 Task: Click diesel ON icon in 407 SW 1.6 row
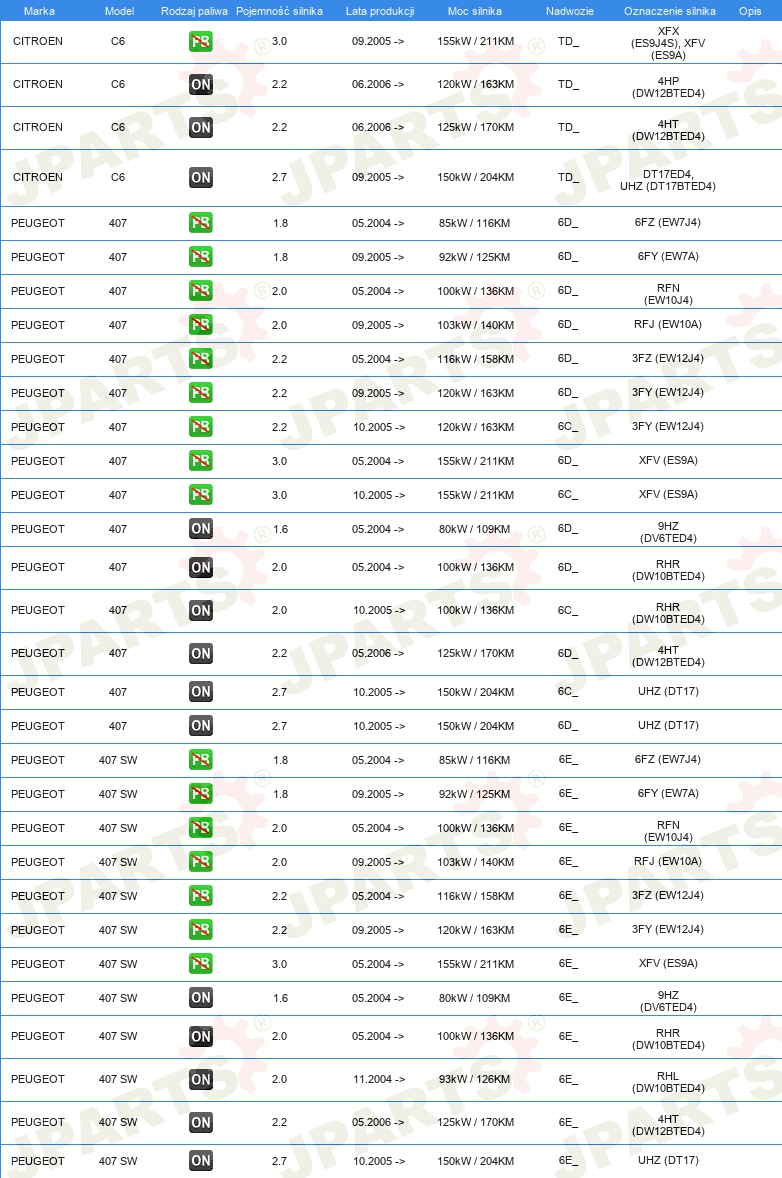point(201,998)
